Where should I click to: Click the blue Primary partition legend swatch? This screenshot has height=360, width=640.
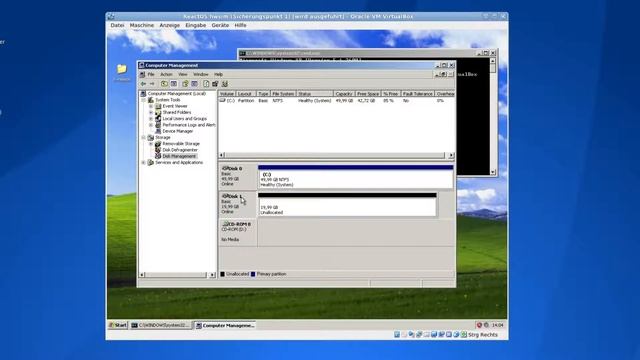253,274
